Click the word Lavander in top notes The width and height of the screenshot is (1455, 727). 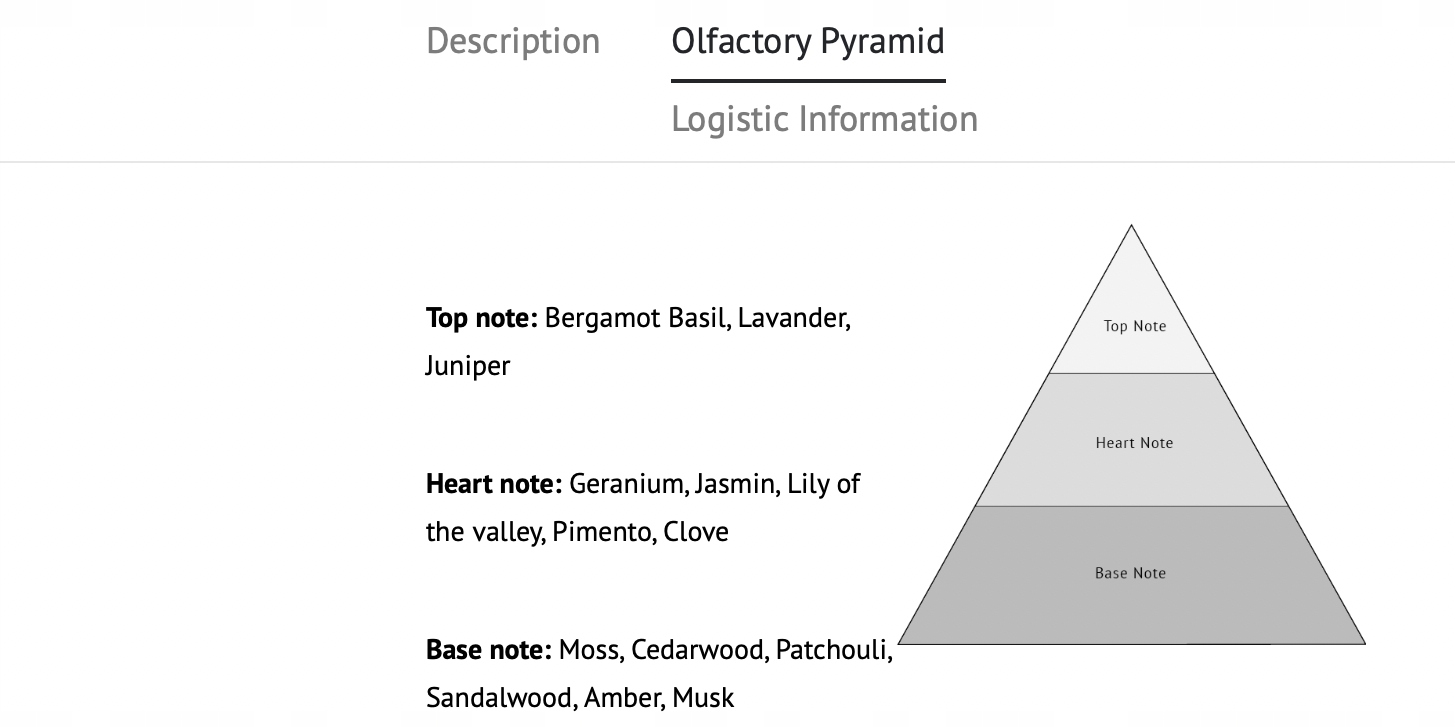pos(794,318)
